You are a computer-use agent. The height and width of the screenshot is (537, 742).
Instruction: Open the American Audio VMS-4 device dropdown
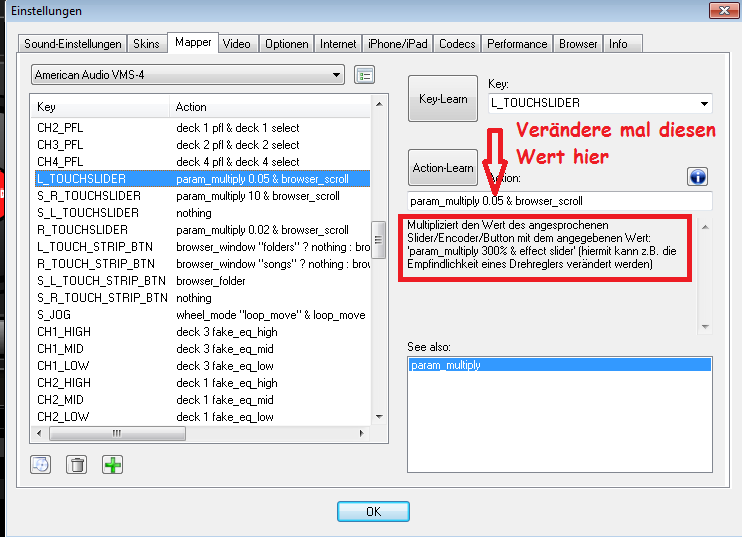187,75
